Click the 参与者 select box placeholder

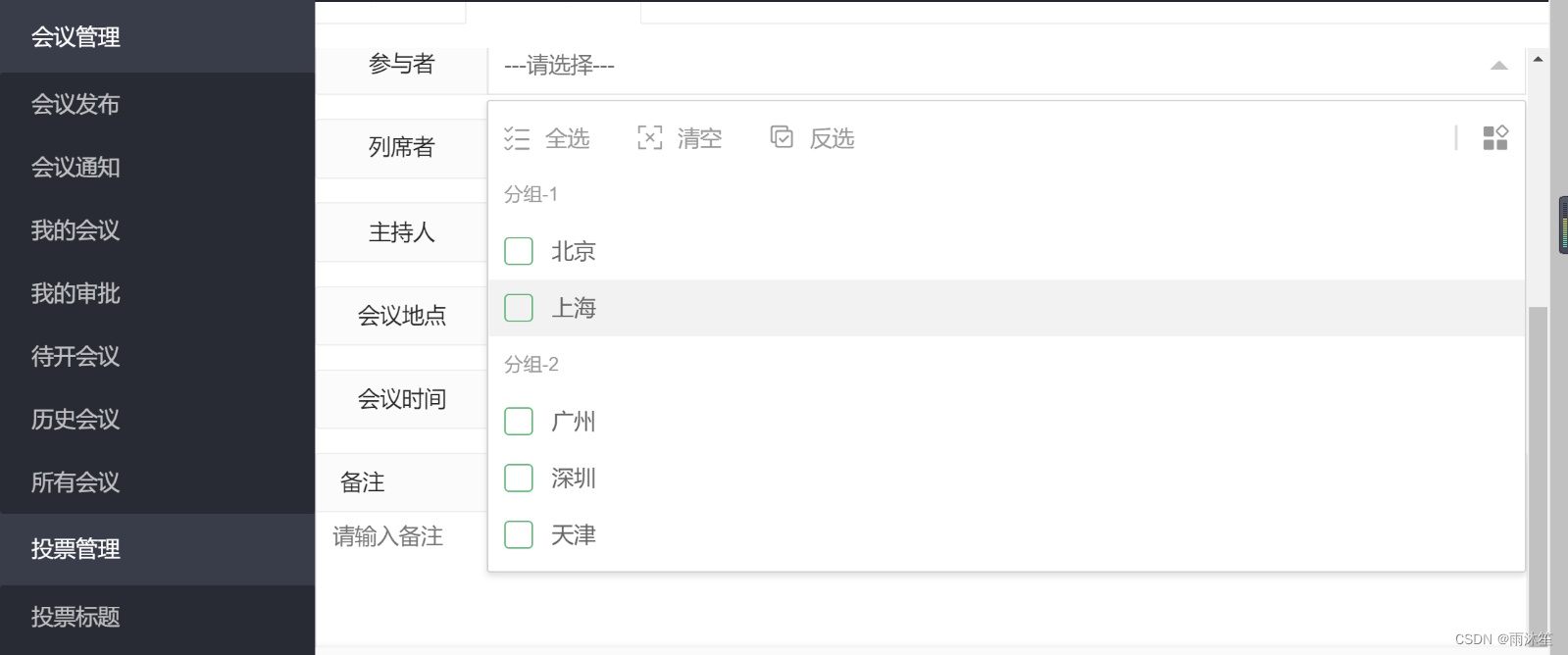pos(559,66)
